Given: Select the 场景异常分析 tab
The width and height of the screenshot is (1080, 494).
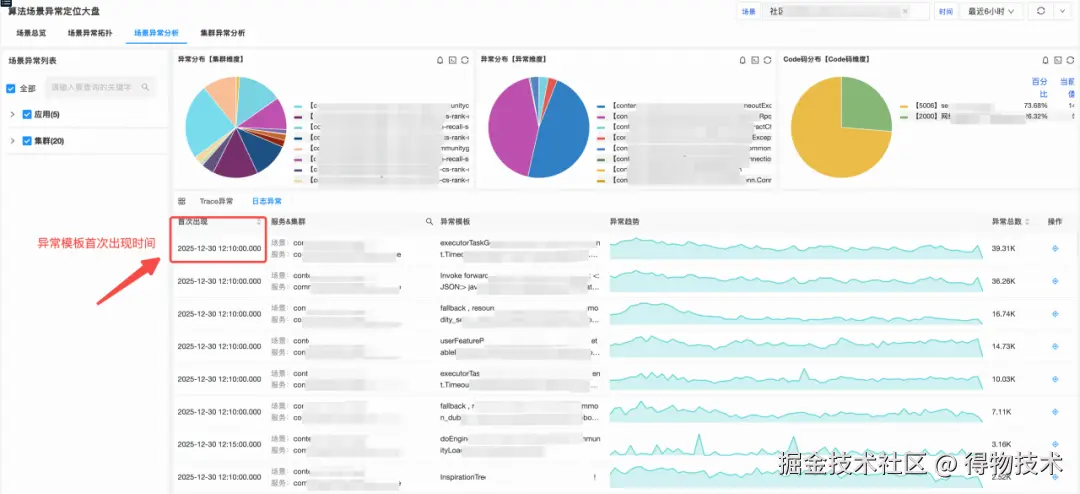Looking at the screenshot, I should 156,32.
